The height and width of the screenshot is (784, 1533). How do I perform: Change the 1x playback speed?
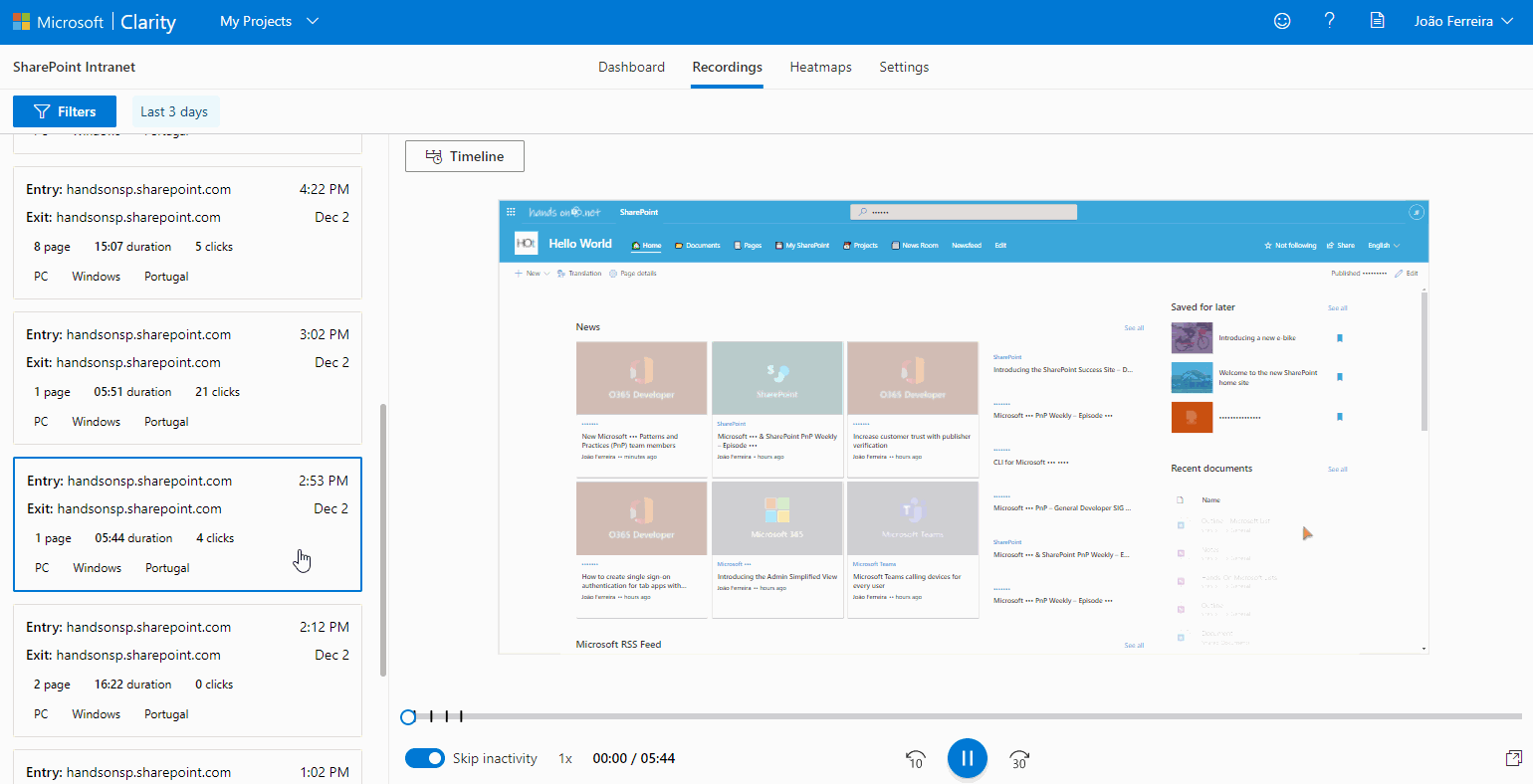pyautogui.click(x=565, y=758)
